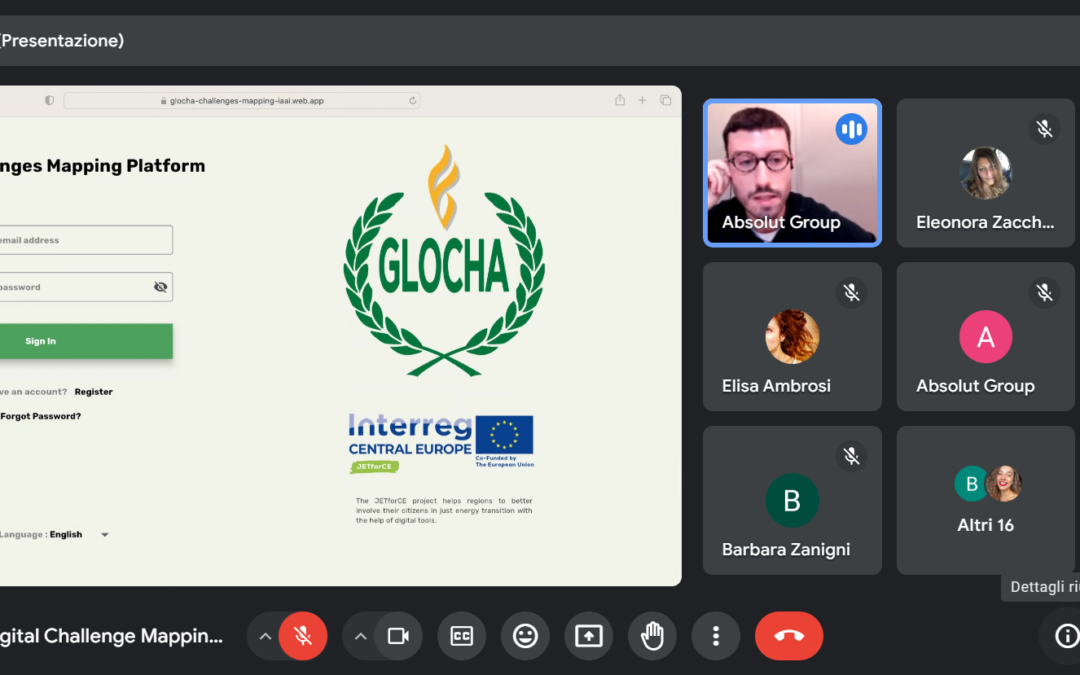Image resolution: width=1080 pixels, height=675 pixels.
Task: Click the green Sign In button
Action: [85, 341]
